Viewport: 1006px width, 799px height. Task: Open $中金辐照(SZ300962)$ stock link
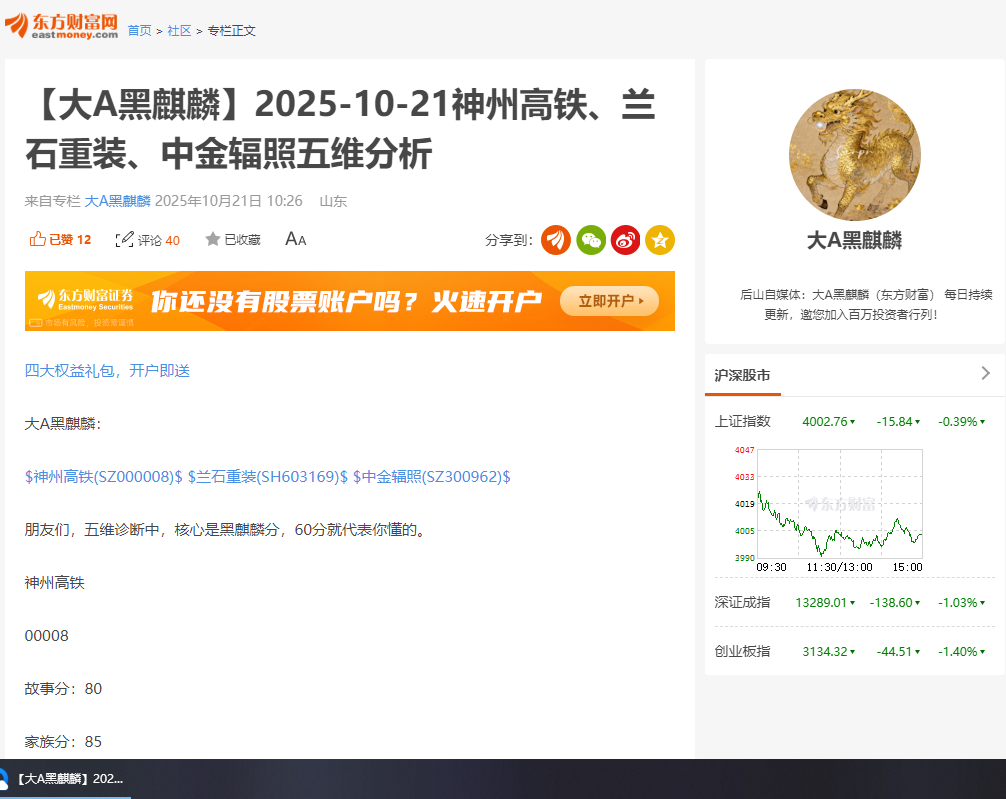[432, 477]
